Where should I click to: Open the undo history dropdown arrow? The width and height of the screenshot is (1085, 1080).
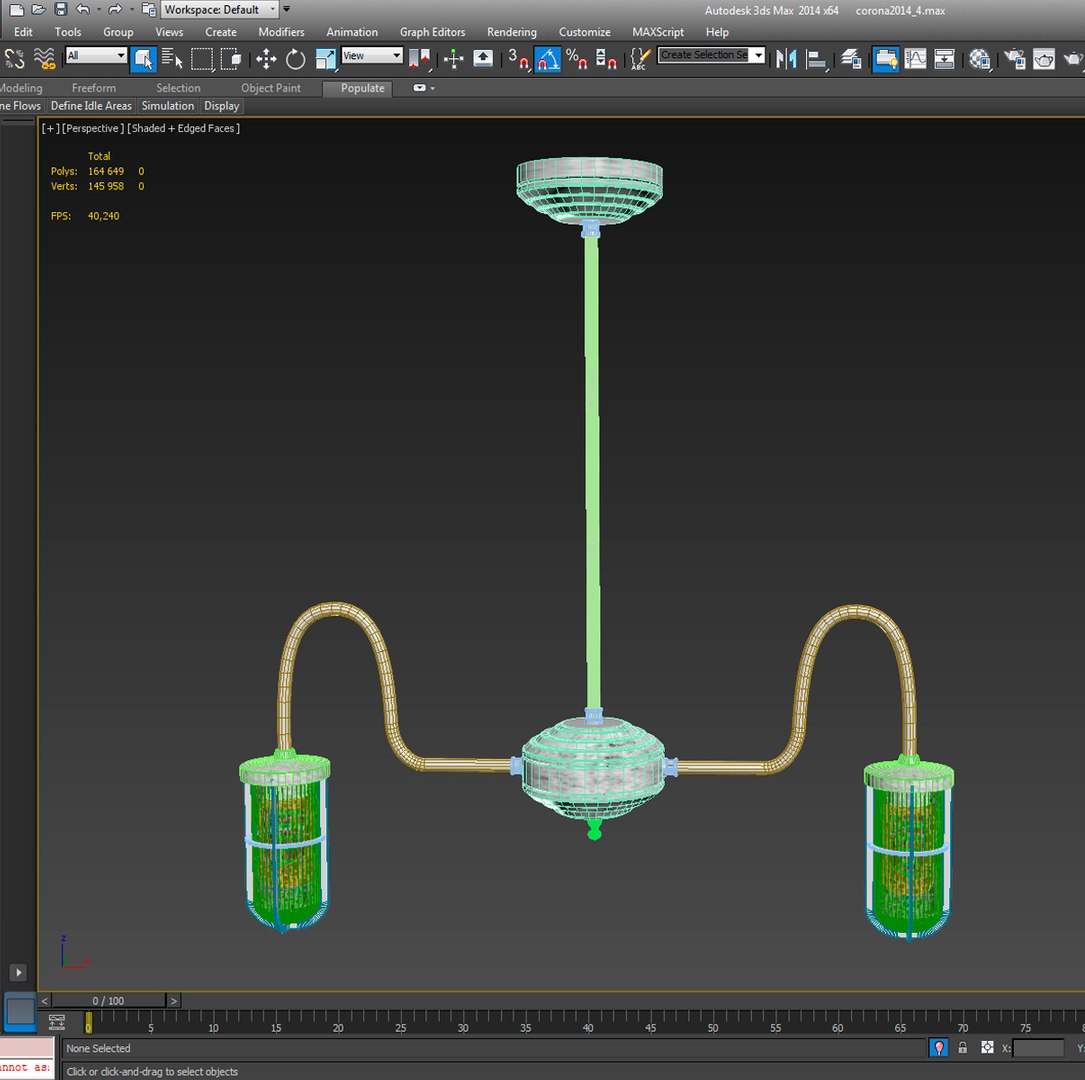pos(98,10)
